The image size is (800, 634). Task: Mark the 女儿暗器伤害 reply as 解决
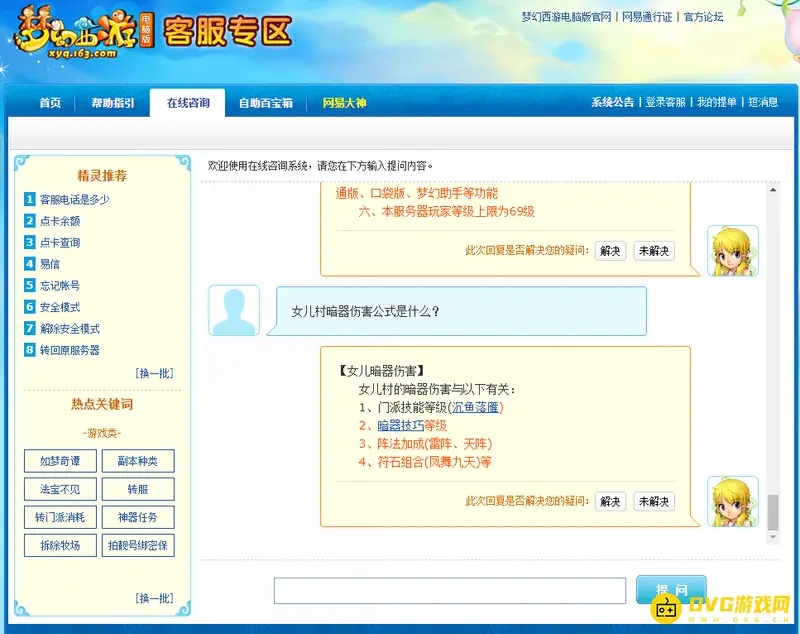click(x=610, y=501)
